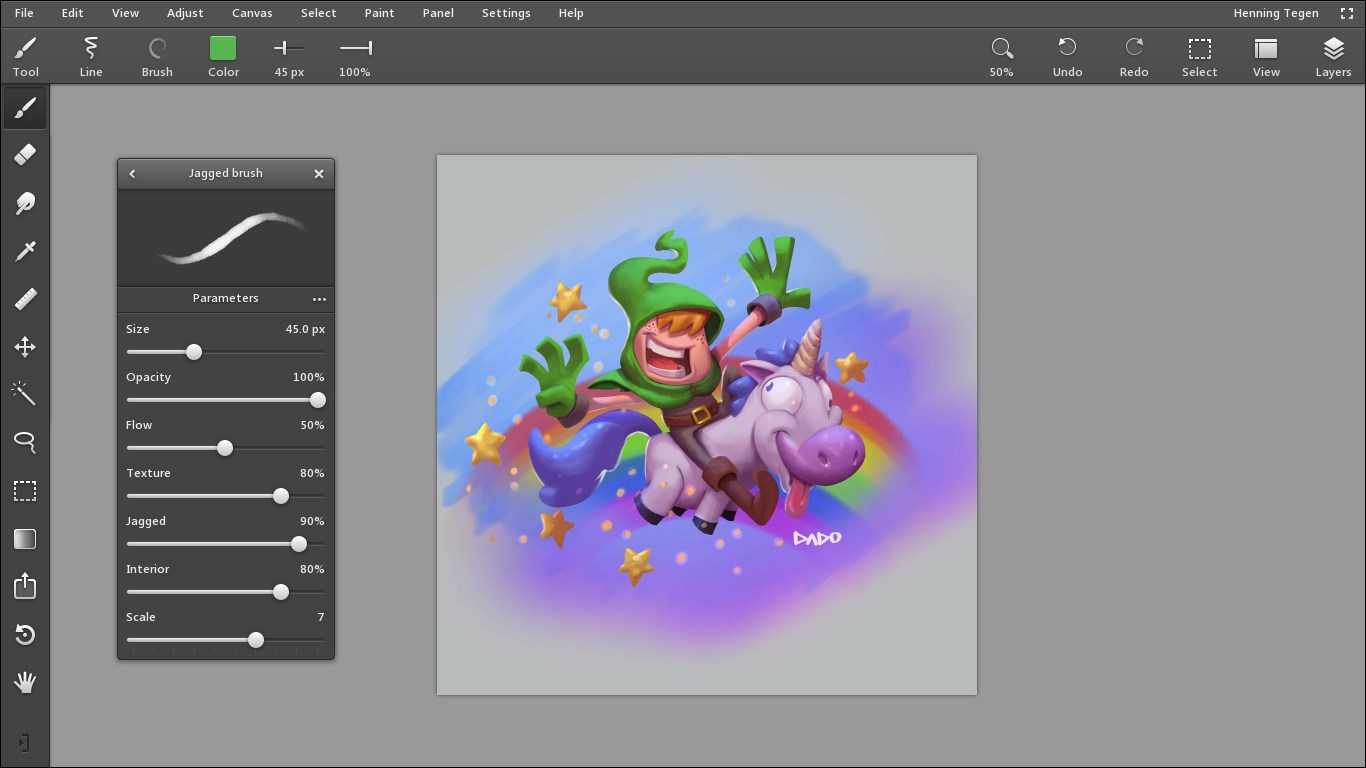1366x768 pixels.
Task: Select the Eraser tool
Action: [25, 155]
